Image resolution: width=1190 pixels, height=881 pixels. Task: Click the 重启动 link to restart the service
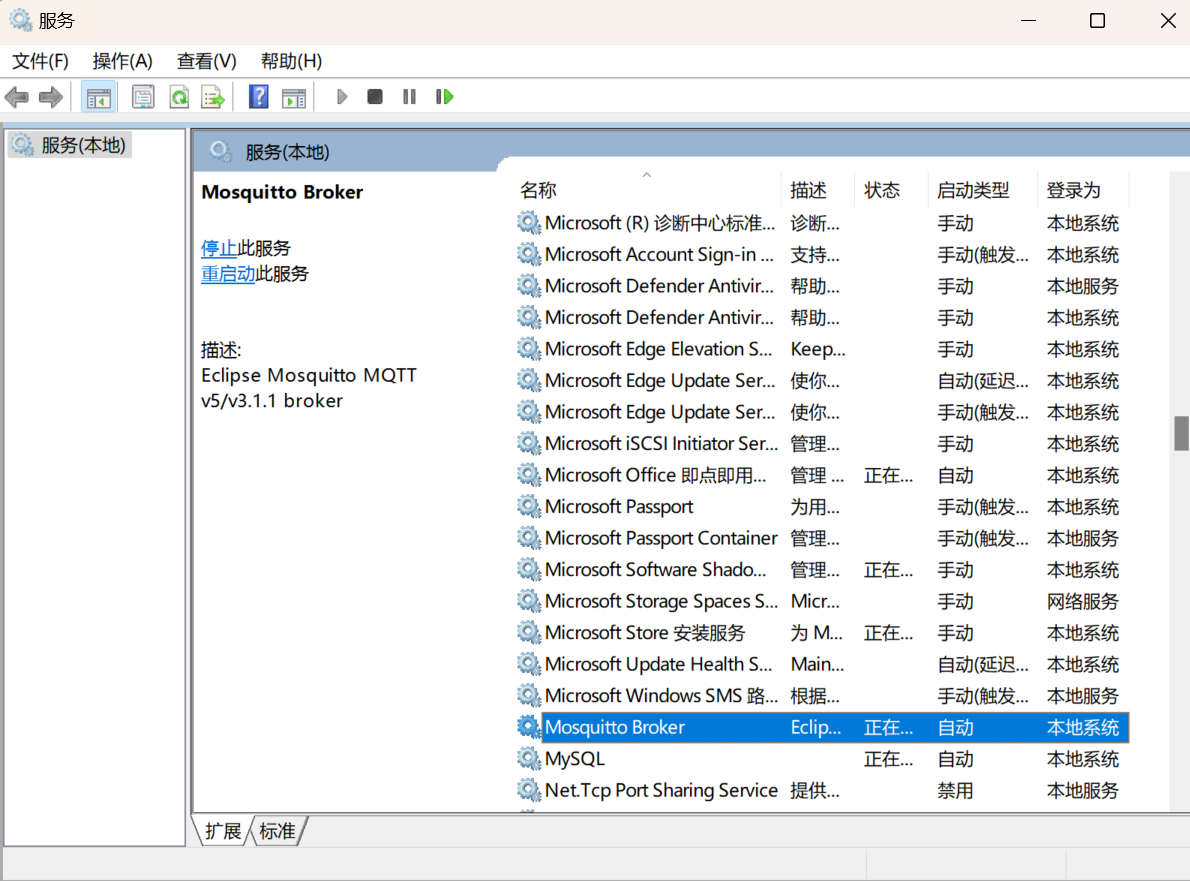[x=230, y=273]
